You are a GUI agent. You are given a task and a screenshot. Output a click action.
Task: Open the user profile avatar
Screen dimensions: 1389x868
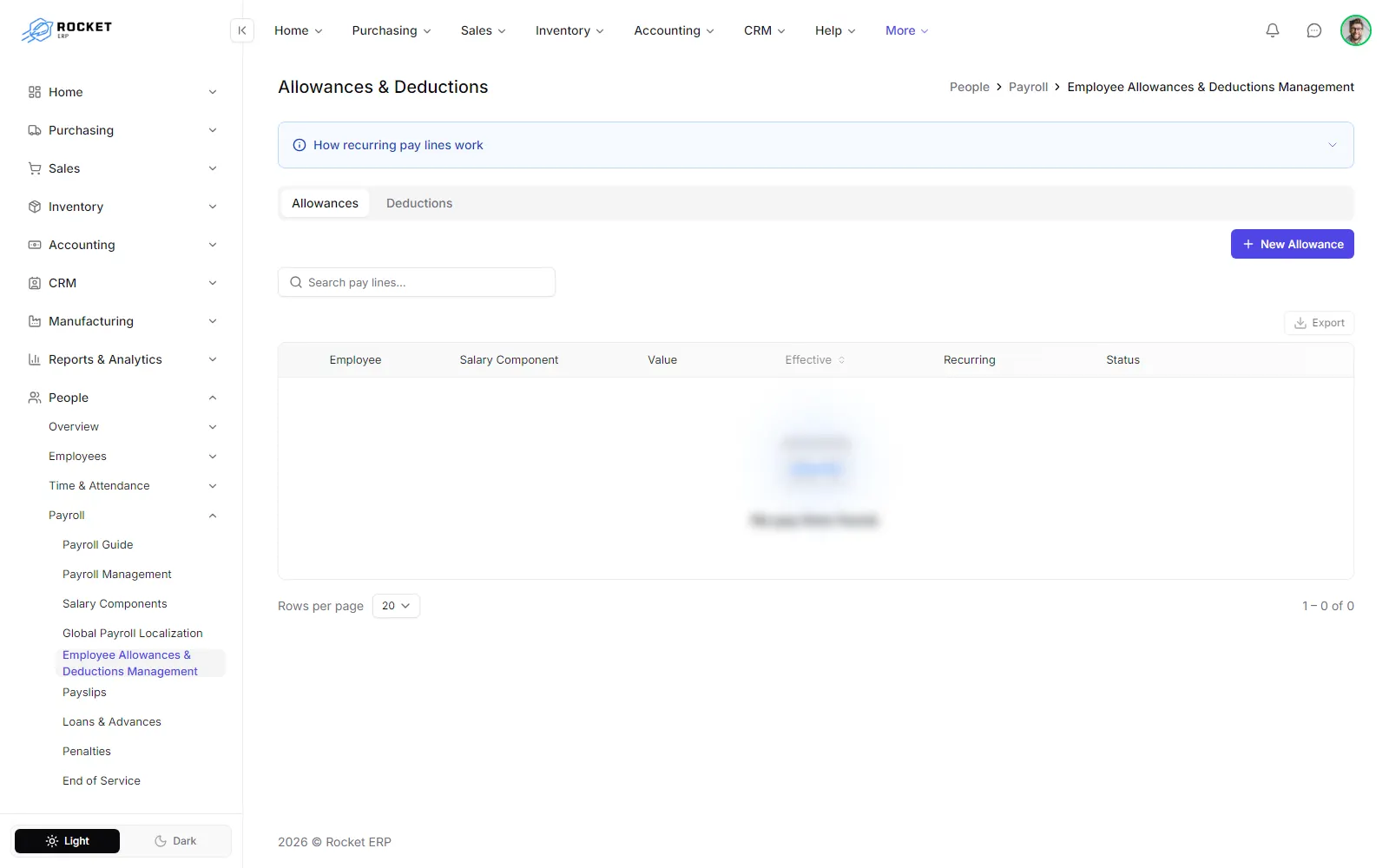point(1356,30)
